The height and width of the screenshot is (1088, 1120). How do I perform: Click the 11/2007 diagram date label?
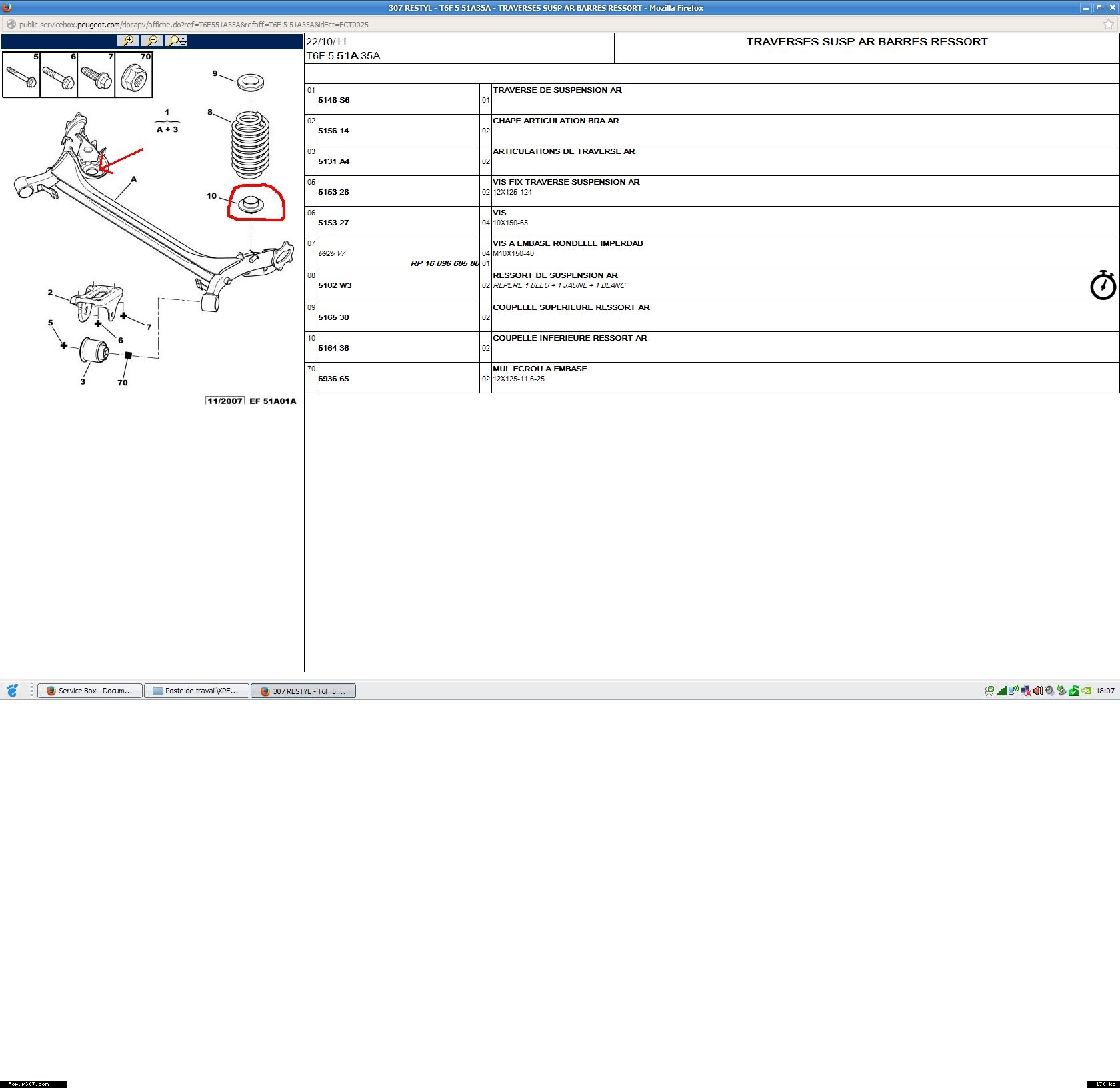point(225,401)
